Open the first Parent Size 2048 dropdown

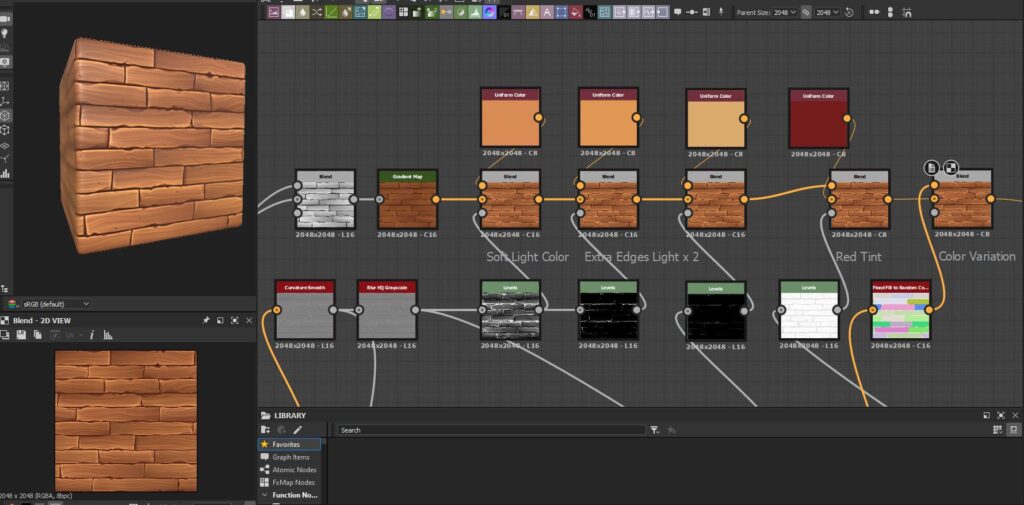(785, 12)
